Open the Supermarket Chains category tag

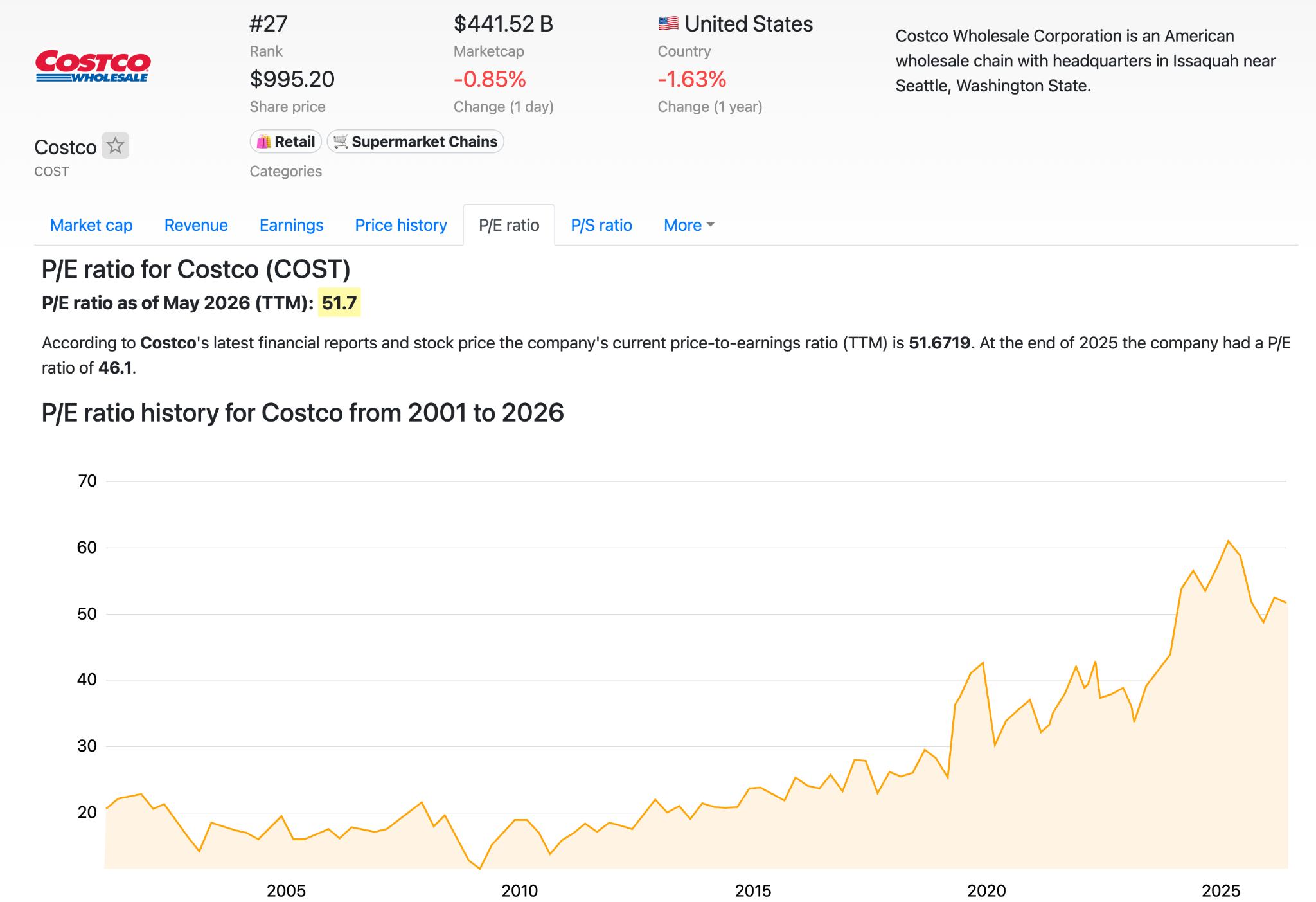(415, 141)
